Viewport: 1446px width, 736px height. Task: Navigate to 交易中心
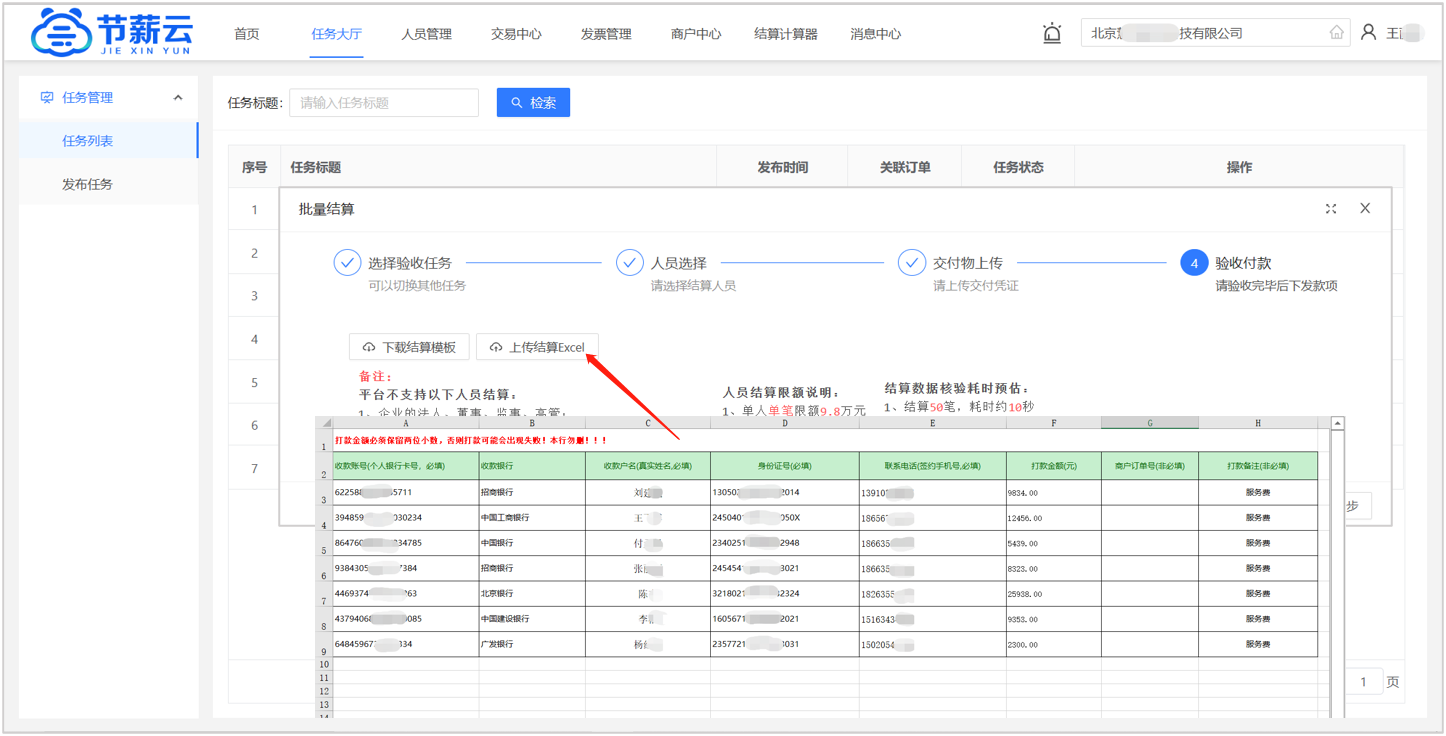[516, 33]
